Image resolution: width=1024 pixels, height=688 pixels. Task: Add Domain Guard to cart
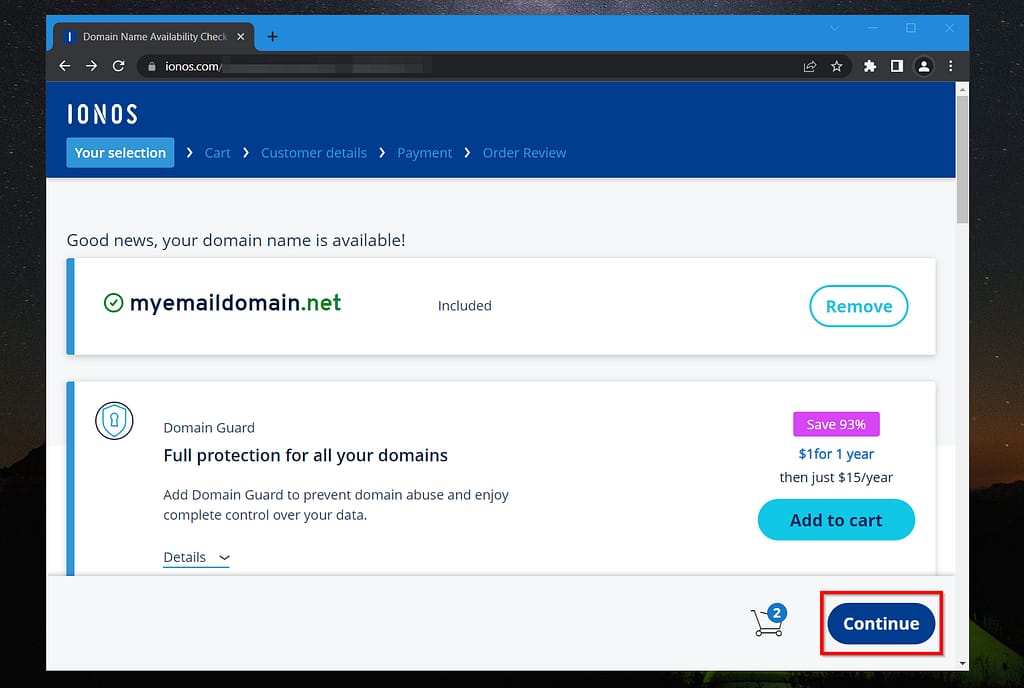point(836,520)
